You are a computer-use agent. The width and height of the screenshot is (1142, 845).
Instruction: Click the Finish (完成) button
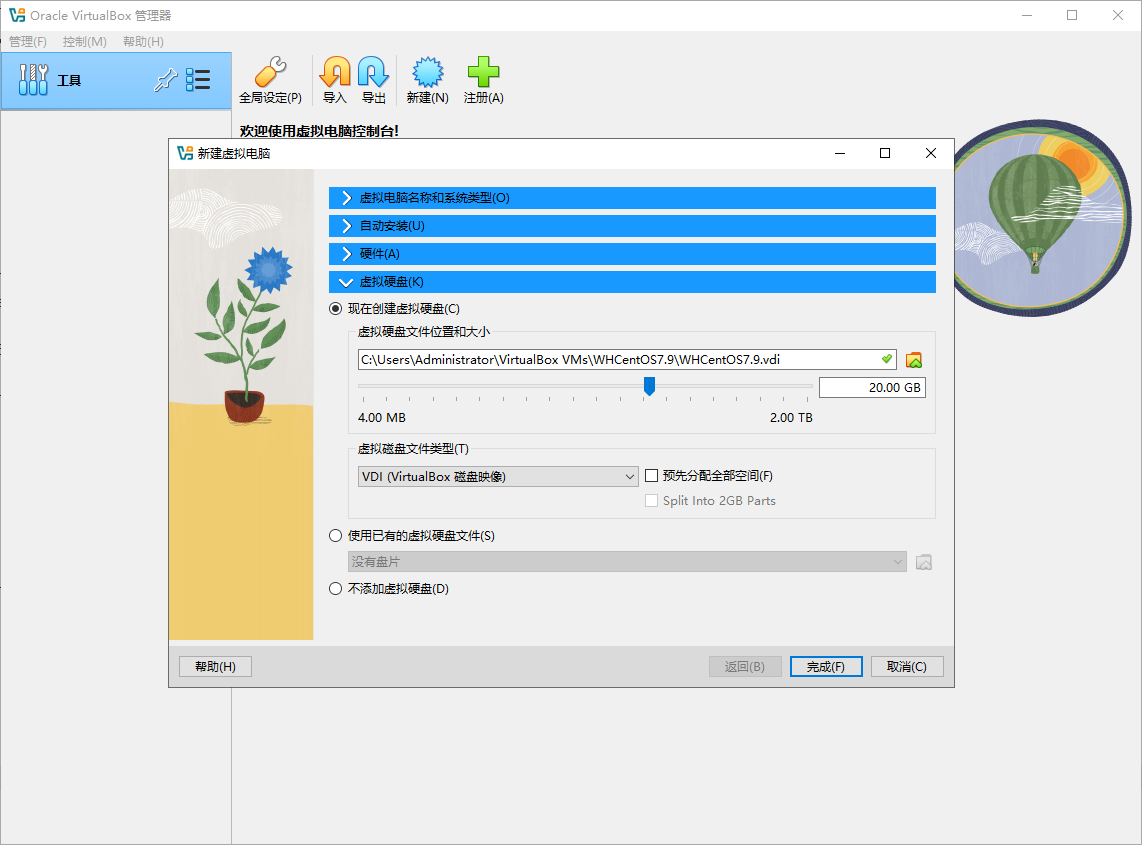coord(826,667)
